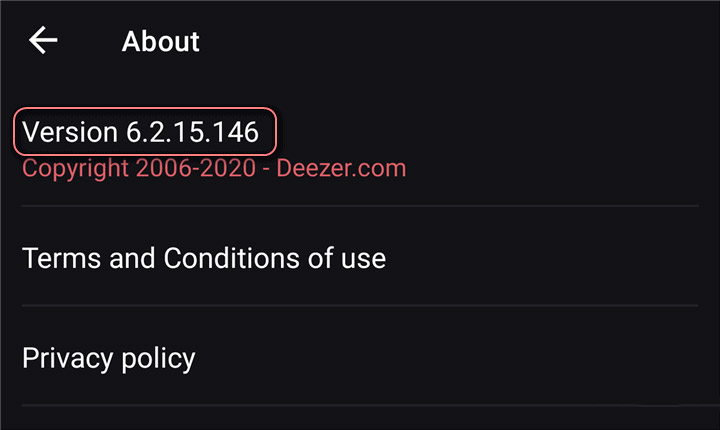Click the 2006-2020 year range
The width and height of the screenshot is (720, 430).
coord(196,168)
